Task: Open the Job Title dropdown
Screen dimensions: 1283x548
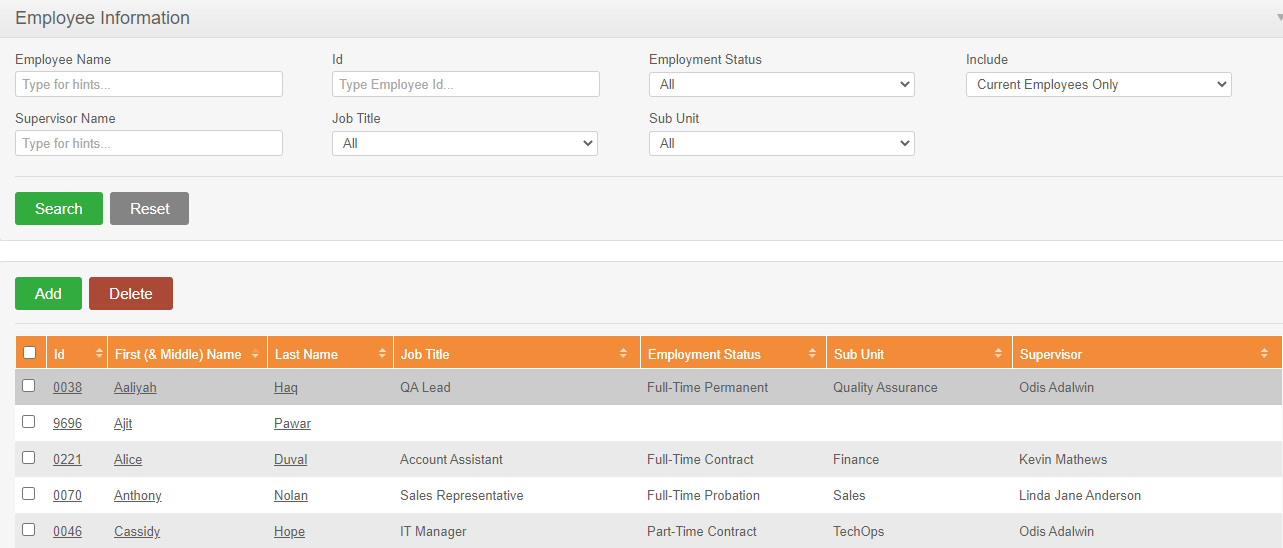Action: point(465,144)
